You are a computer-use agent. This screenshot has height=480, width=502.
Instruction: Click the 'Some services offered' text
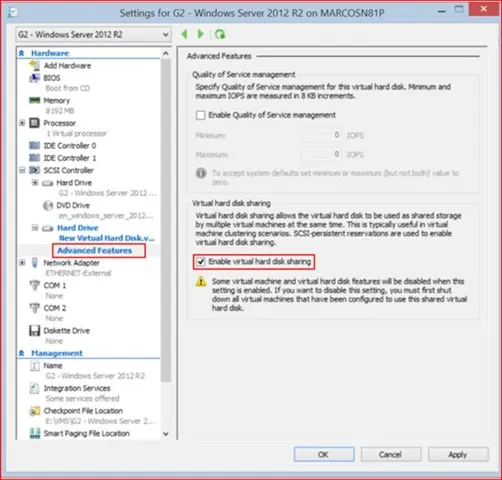[x=82, y=398]
